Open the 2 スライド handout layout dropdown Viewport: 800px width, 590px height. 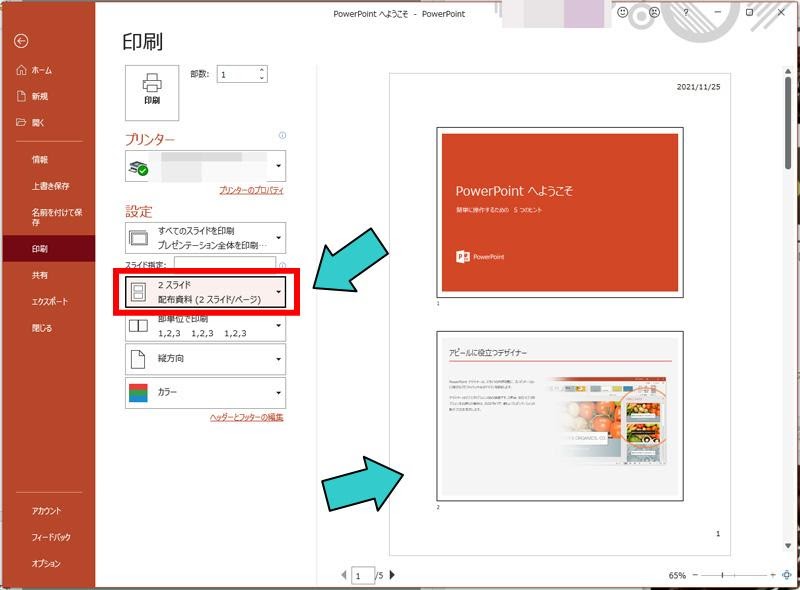coord(205,292)
